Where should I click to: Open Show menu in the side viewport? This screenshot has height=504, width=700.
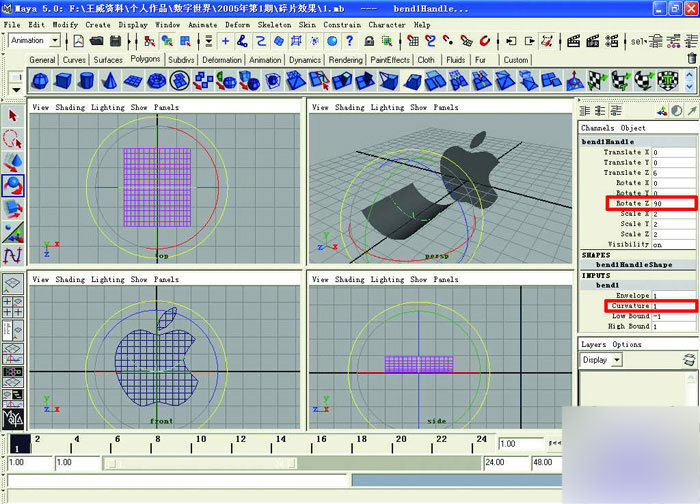[418, 279]
